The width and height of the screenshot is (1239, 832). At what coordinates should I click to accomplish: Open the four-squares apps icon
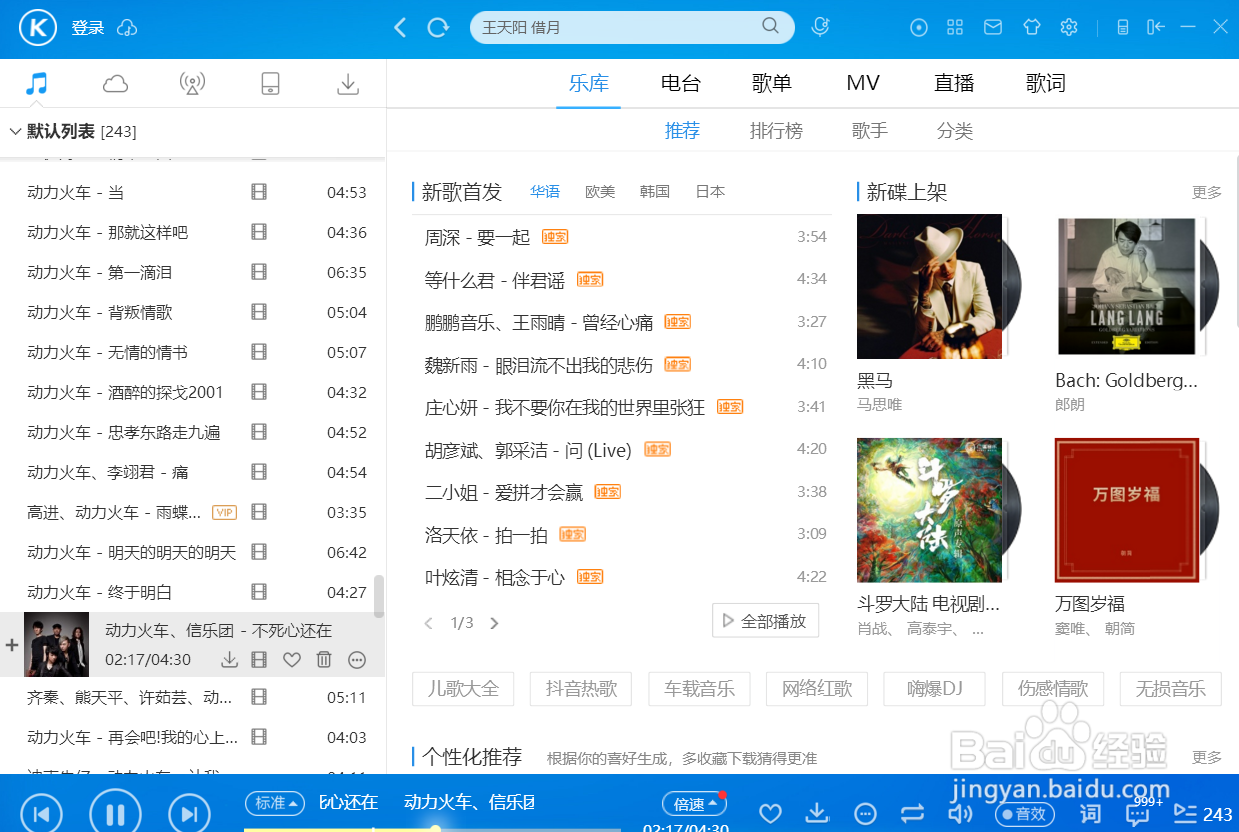tap(955, 28)
